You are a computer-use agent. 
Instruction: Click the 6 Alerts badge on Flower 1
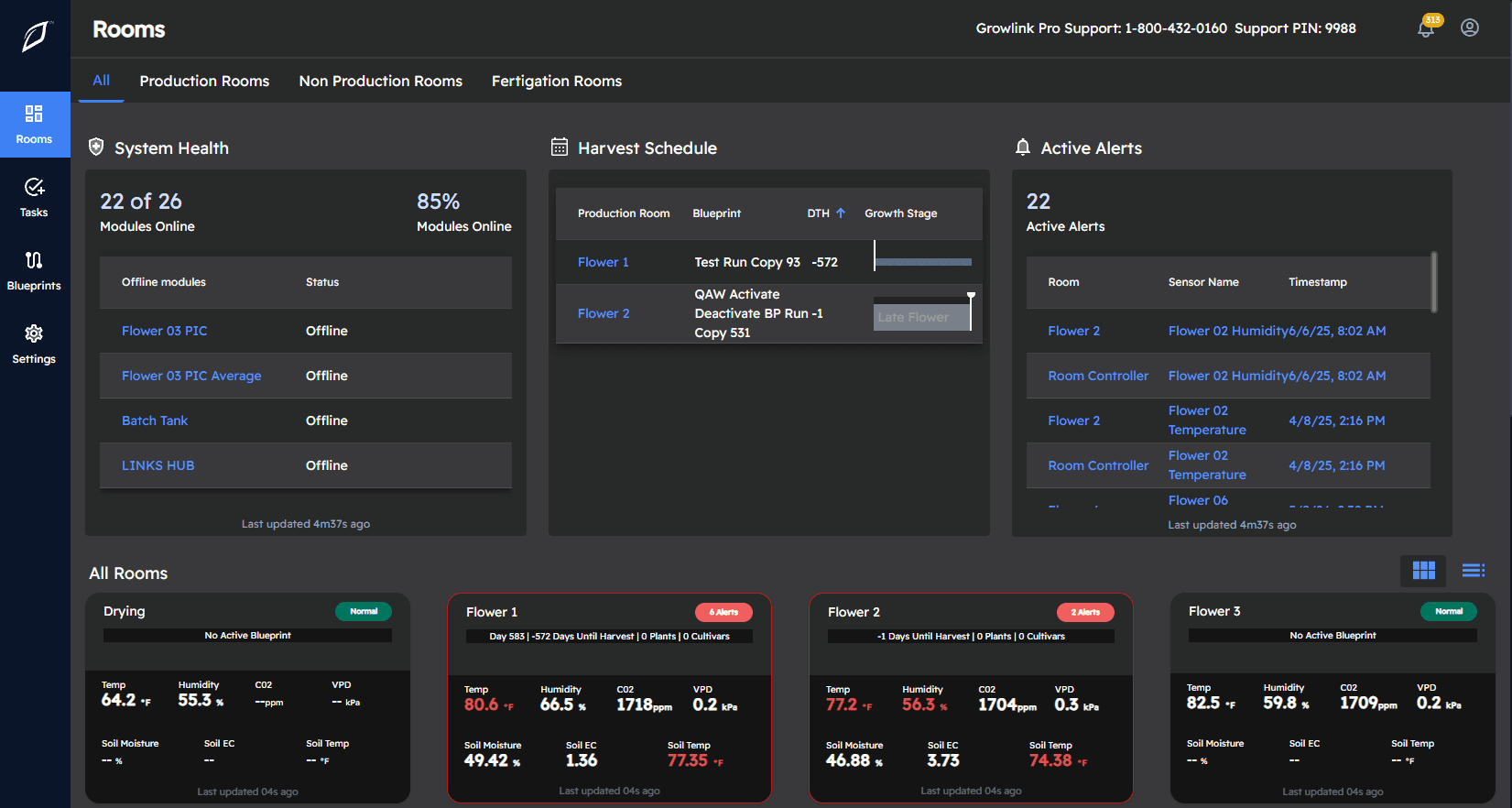723,612
